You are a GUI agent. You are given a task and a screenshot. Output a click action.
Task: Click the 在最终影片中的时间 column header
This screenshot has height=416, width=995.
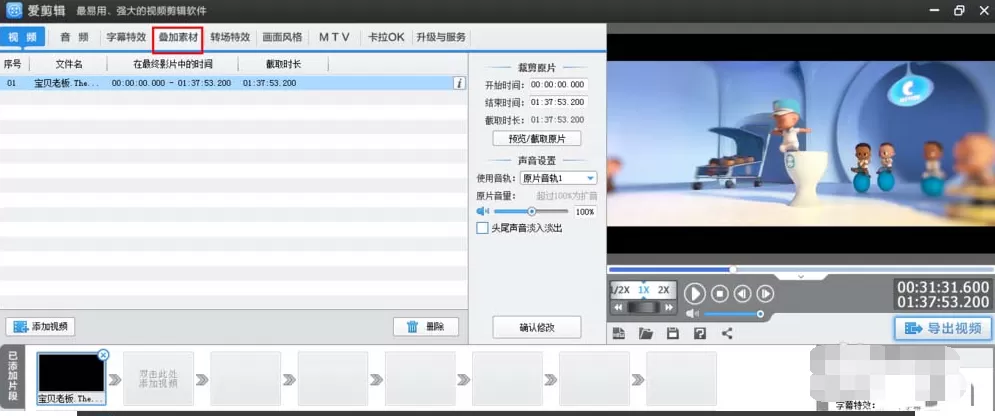click(173, 64)
